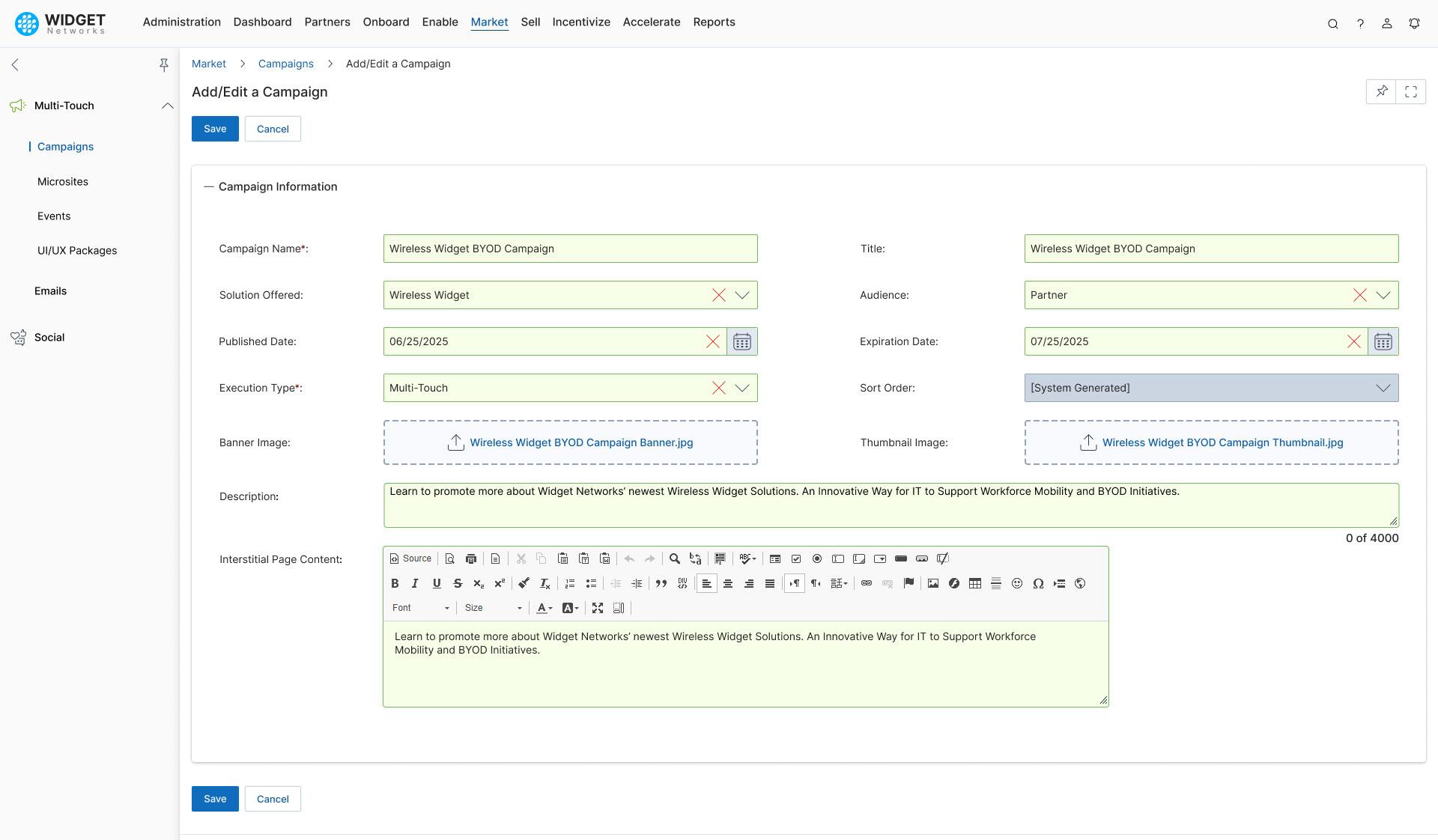Viewport: 1438px width, 840px height.
Task: Open the notifications bell
Action: pyautogui.click(x=1414, y=23)
